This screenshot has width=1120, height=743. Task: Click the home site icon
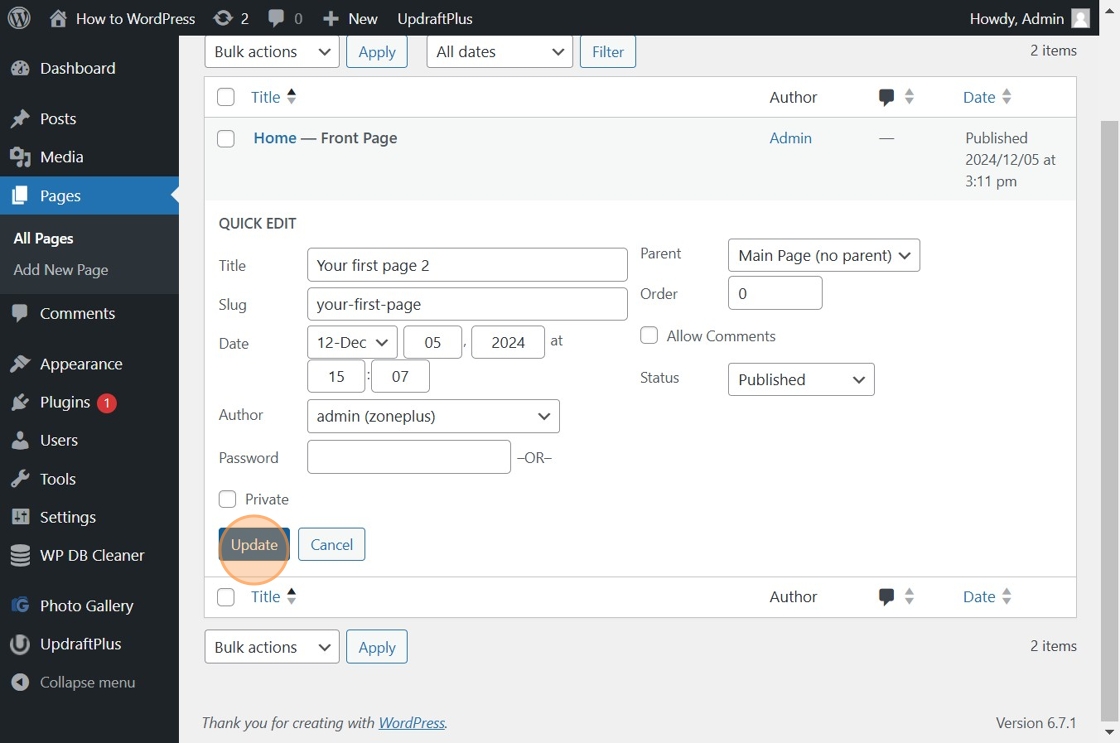[x=58, y=18]
